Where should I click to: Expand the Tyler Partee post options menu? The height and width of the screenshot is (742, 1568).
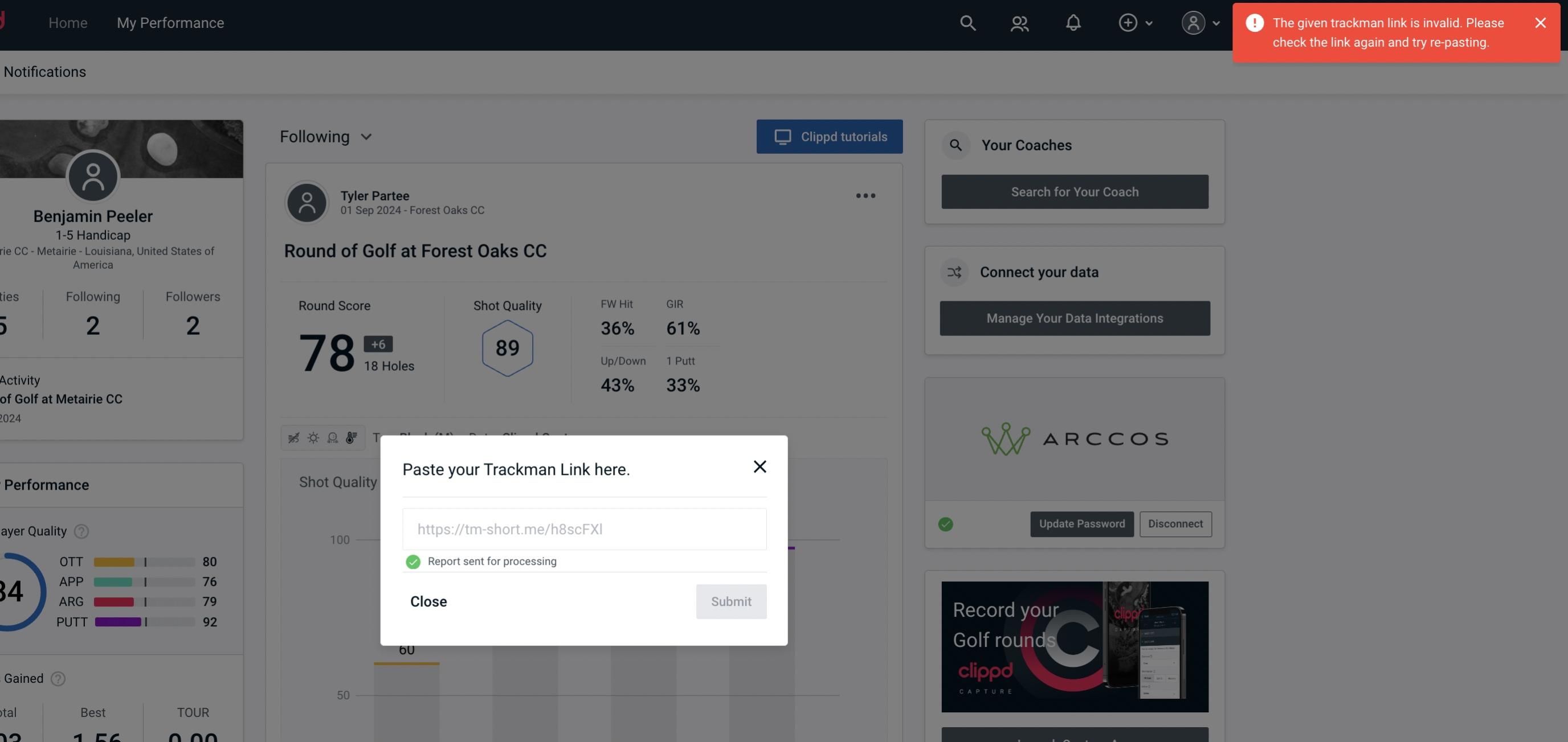click(866, 196)
